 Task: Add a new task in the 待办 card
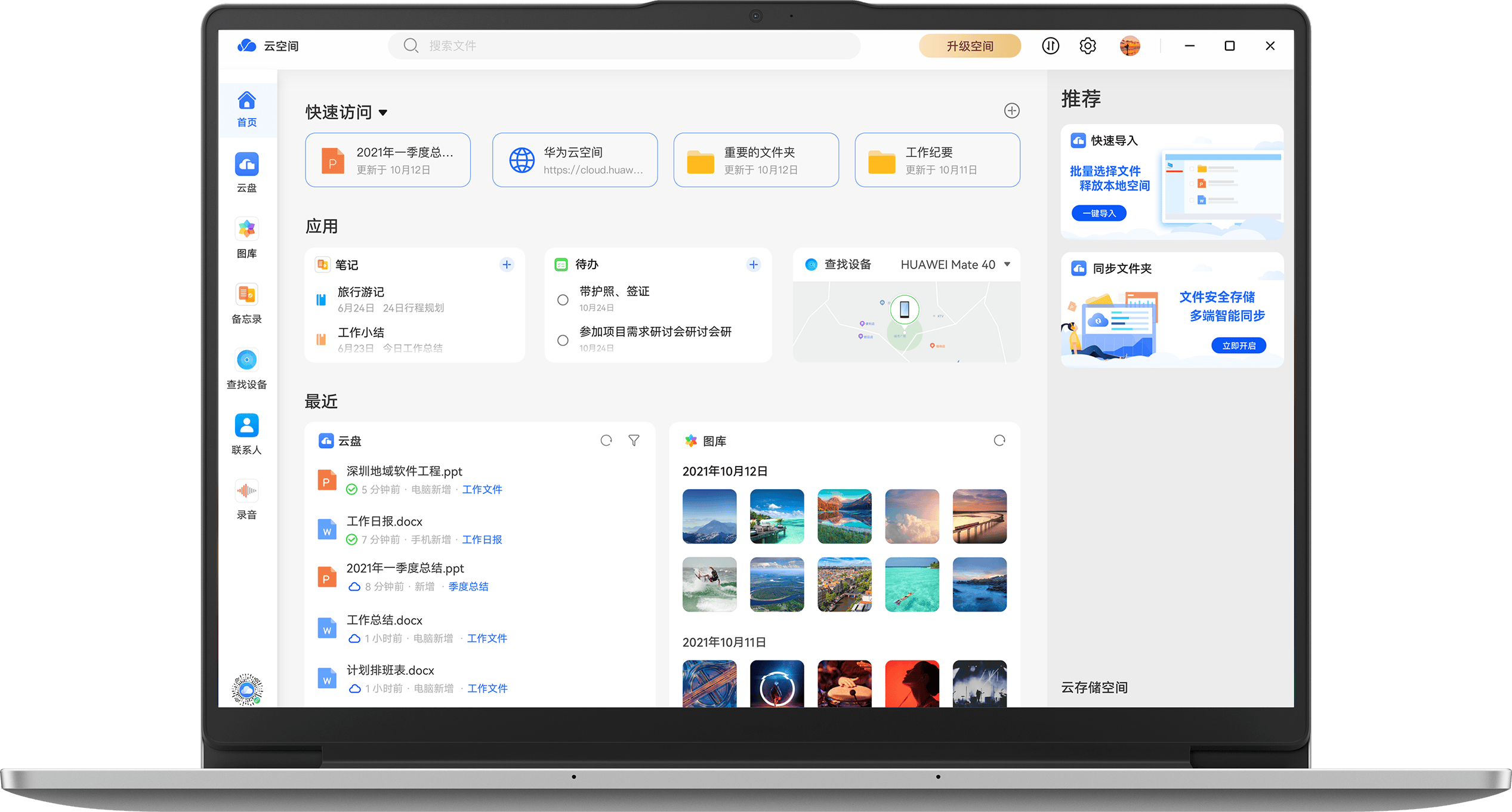(x=754, y=264)
